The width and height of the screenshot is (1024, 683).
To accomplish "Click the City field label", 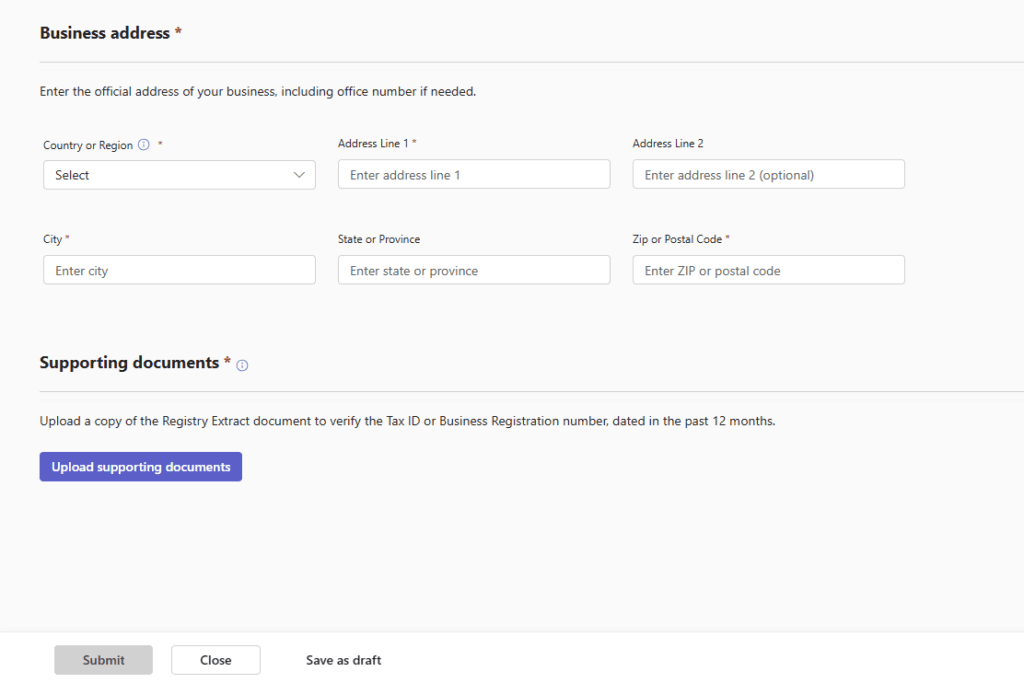I will coord(52,240).
